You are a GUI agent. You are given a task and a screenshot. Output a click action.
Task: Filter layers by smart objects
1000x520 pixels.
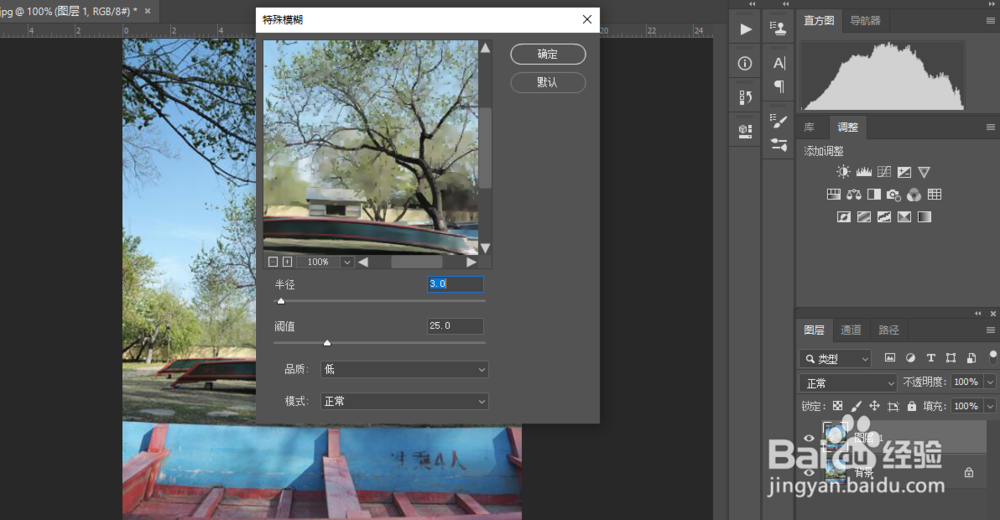tap(971, 358)
